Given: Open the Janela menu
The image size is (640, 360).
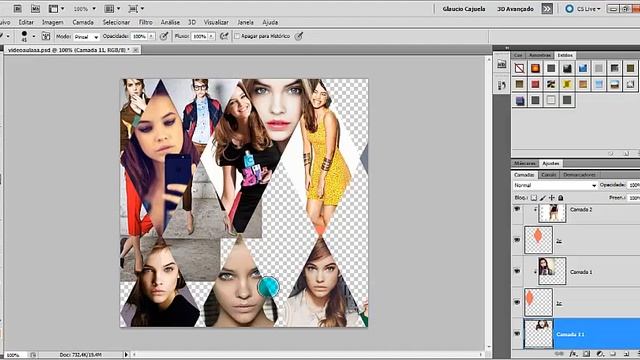Looking at the screenshot, I should tap(245, 22).
